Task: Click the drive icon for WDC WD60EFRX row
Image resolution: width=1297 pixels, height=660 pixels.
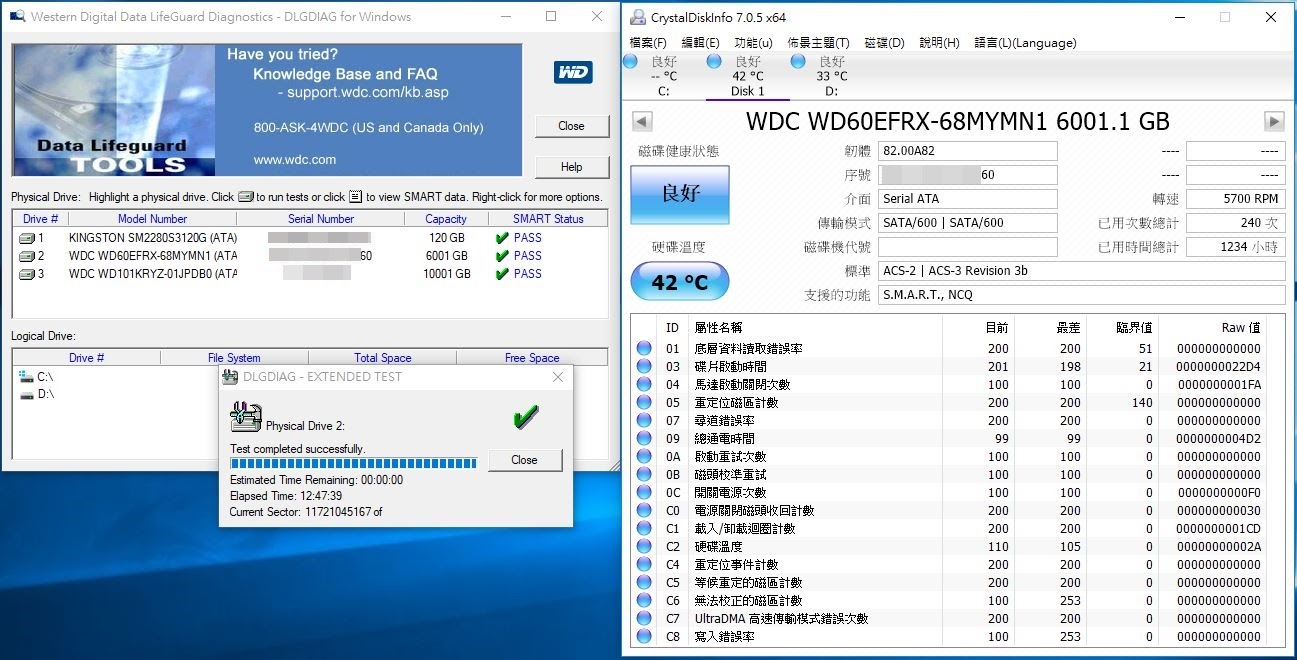Action: click(27, 256)
